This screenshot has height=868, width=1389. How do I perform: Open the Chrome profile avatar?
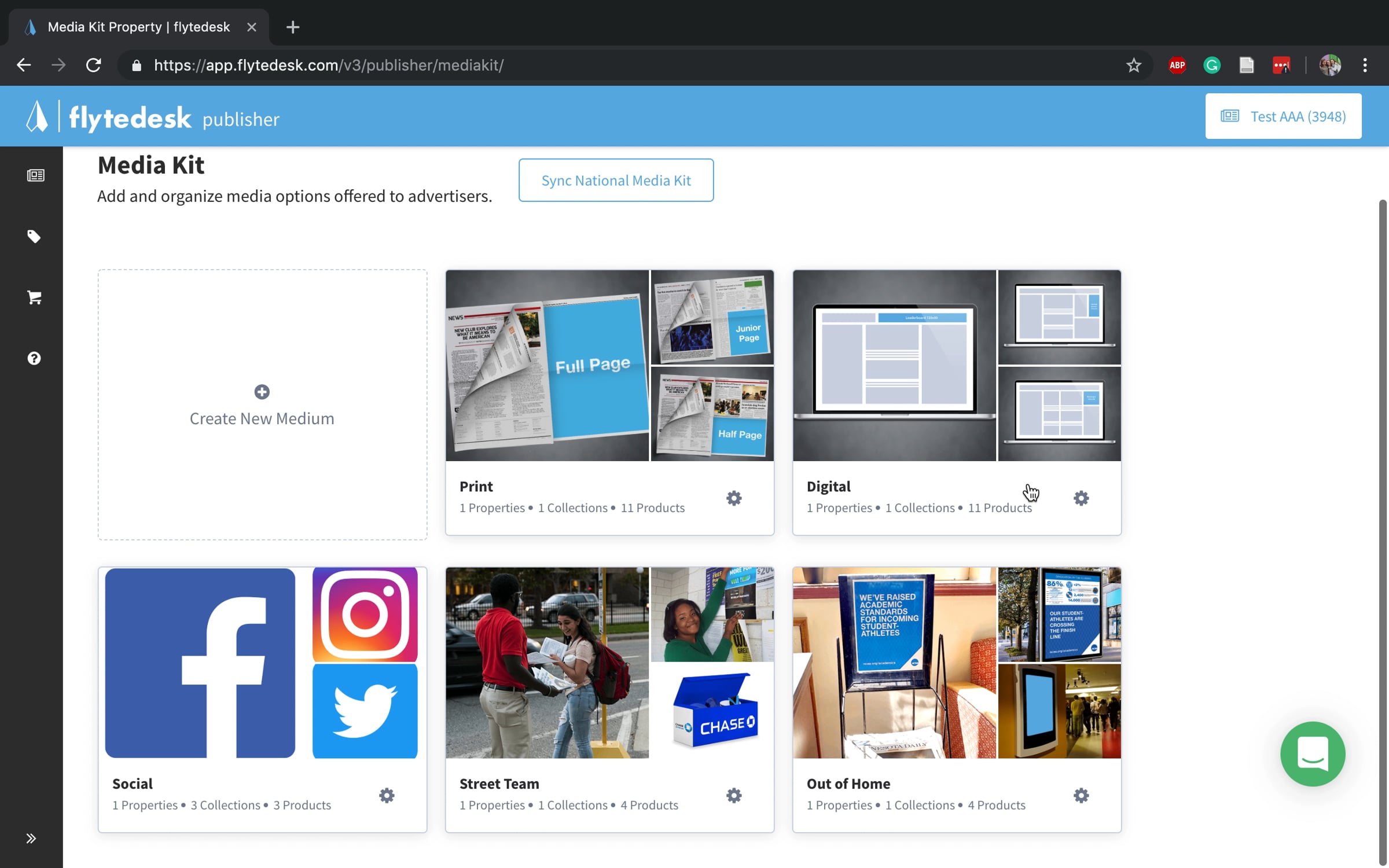pos(1330,65)
